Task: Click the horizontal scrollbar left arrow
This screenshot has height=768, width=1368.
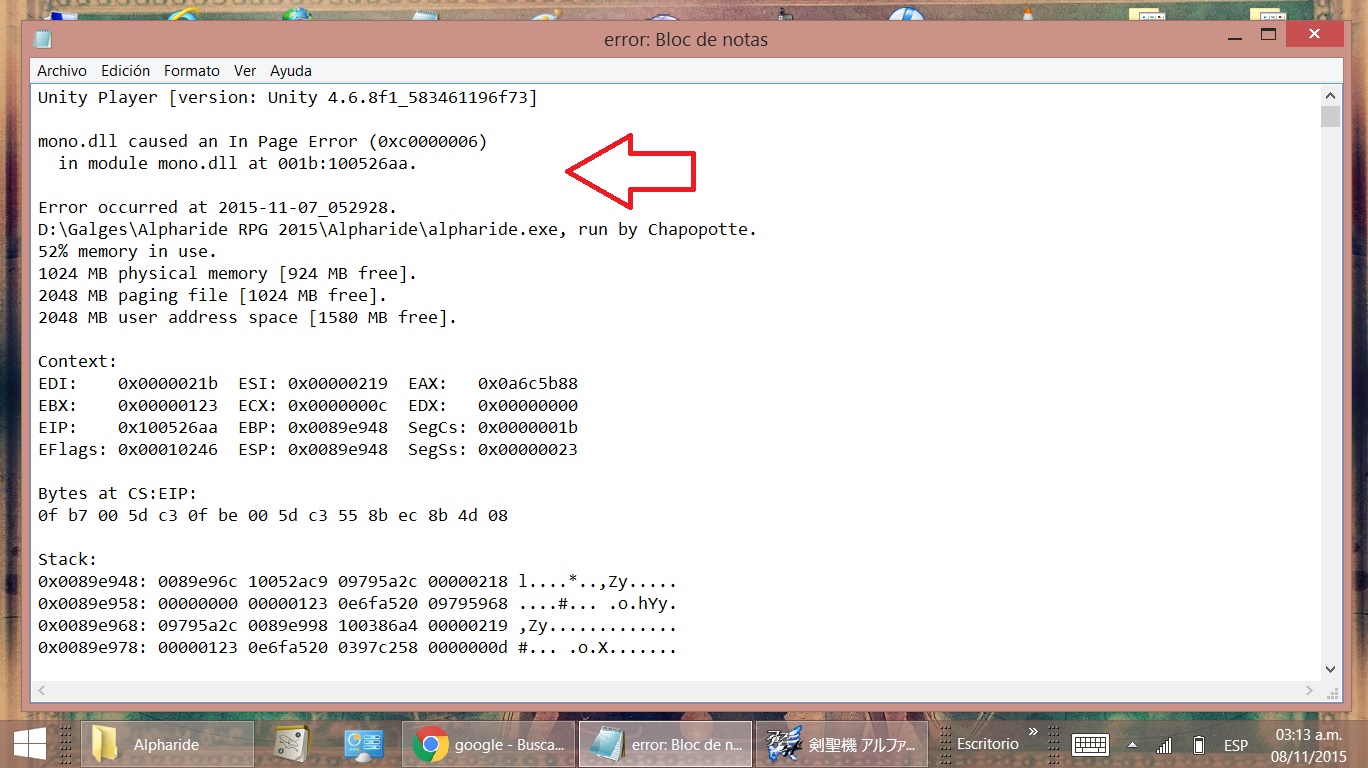Action: [x=43, y=690]
